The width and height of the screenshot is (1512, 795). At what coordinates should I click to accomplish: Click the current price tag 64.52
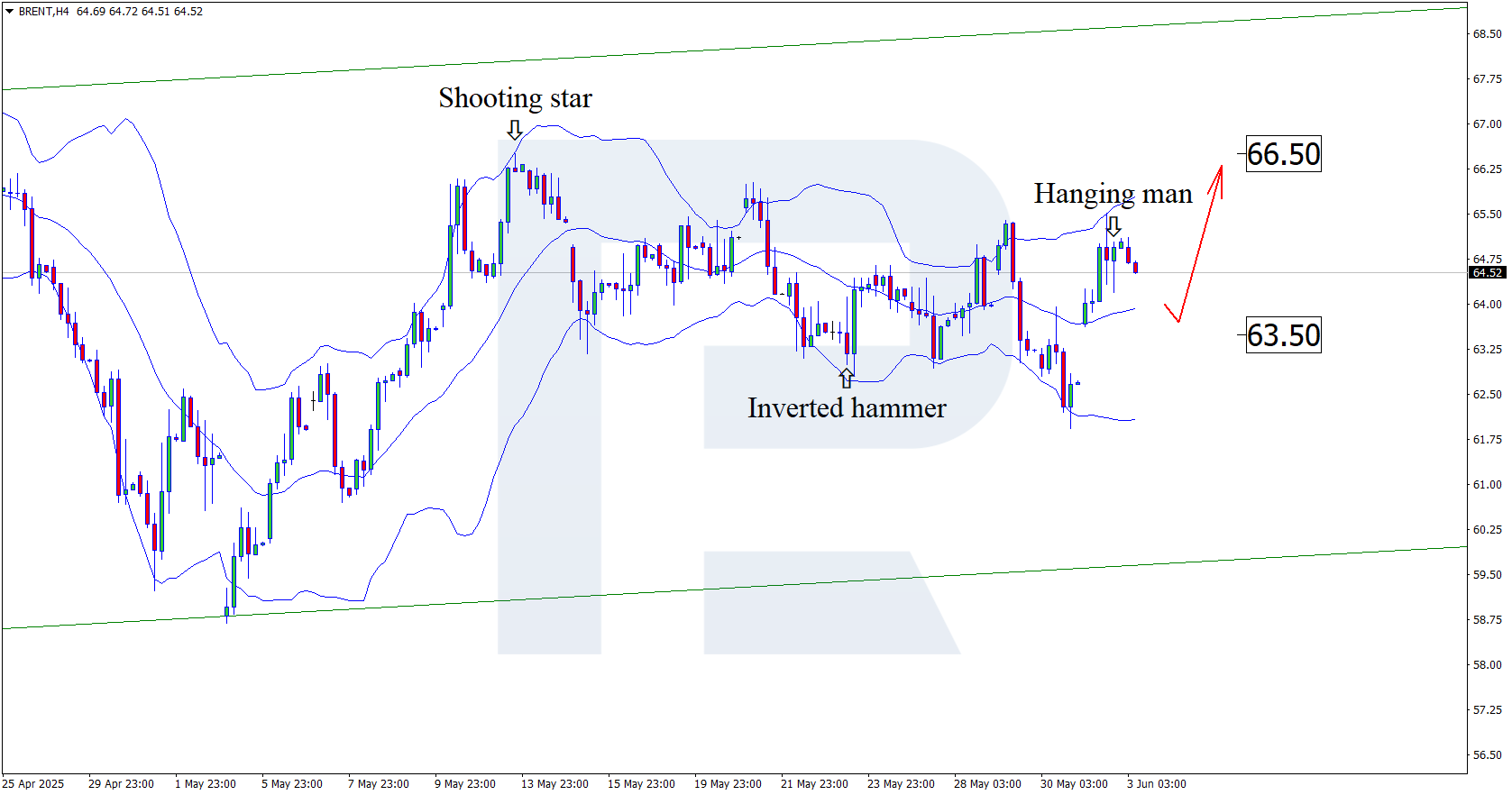point(1487,273)
